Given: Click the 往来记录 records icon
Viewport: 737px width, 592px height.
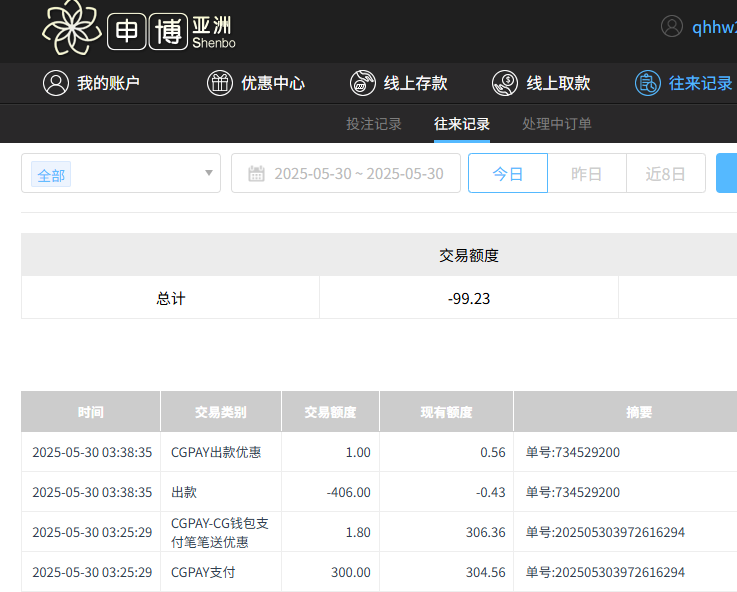Looking at the screenshot, I should 648,83.
